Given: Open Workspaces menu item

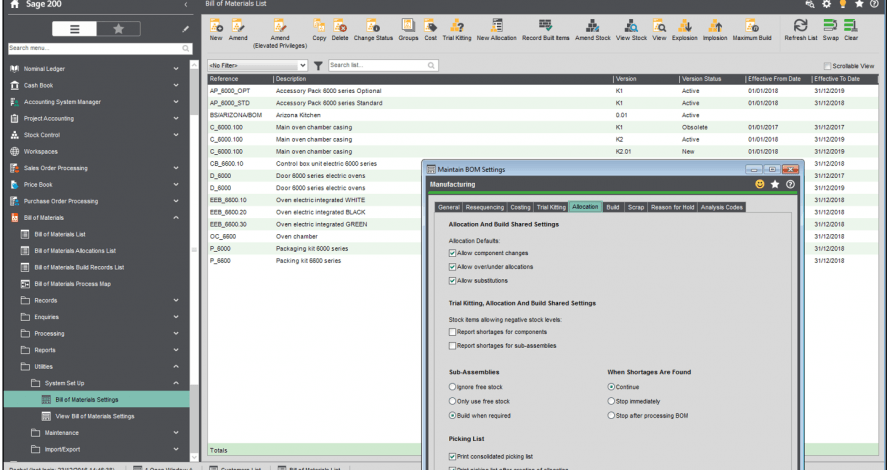Looking at the screenshot, I should click(x=40, y=152).
